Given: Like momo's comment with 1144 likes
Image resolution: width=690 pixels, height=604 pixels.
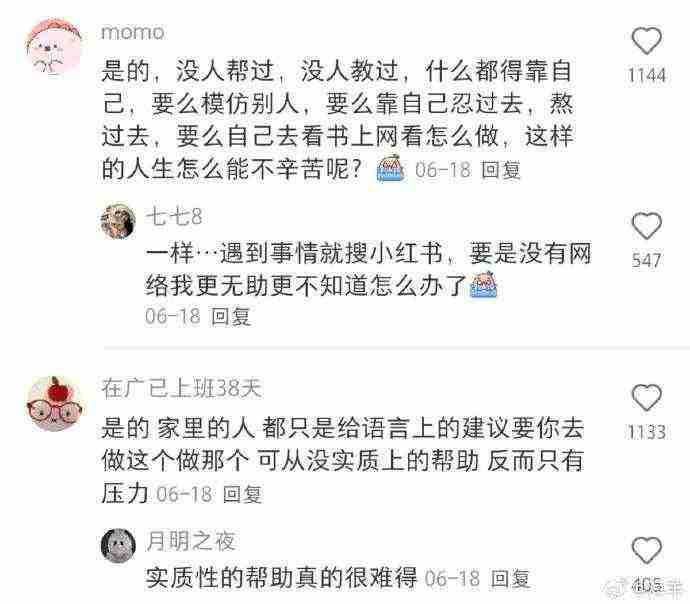Looking at the screenshot, I should coord(646,40).
